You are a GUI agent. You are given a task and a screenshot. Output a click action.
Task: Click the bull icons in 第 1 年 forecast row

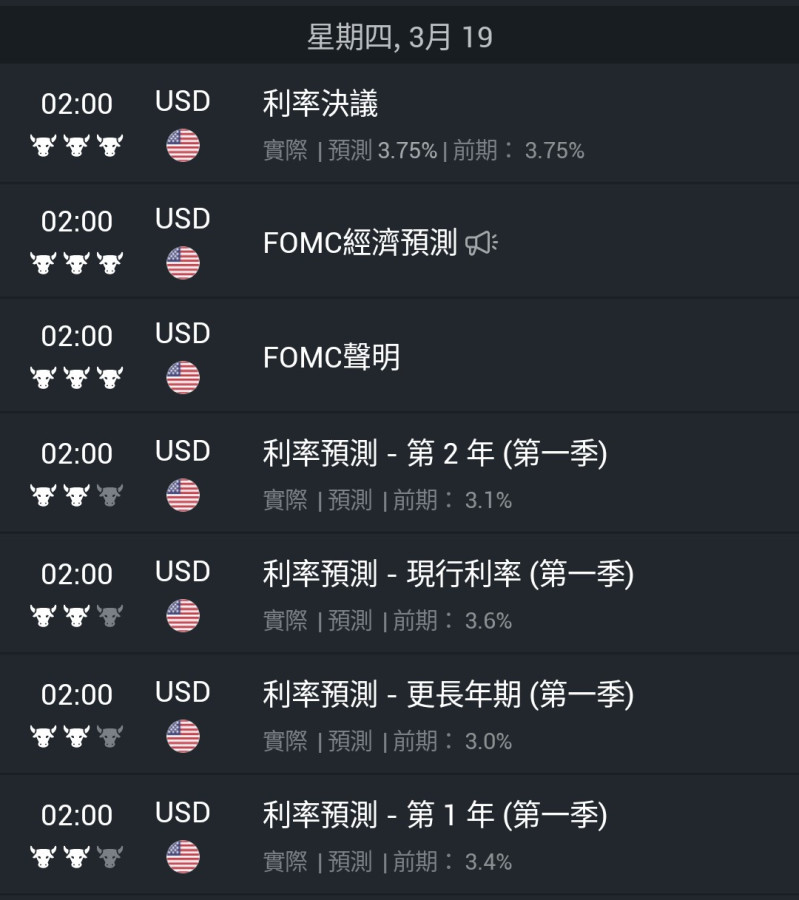(76, 857)
